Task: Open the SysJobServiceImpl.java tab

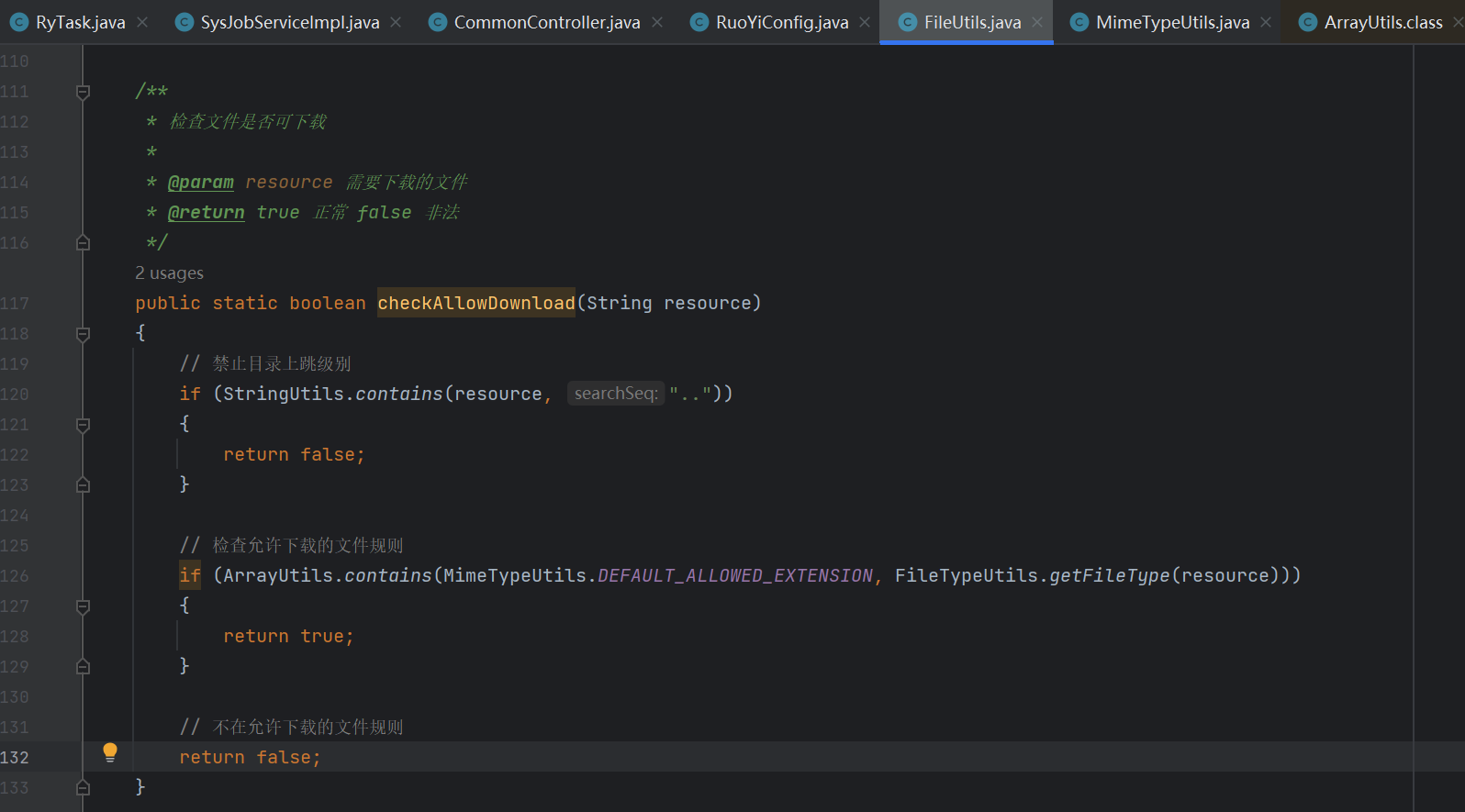Action: (x=289, y=22)
